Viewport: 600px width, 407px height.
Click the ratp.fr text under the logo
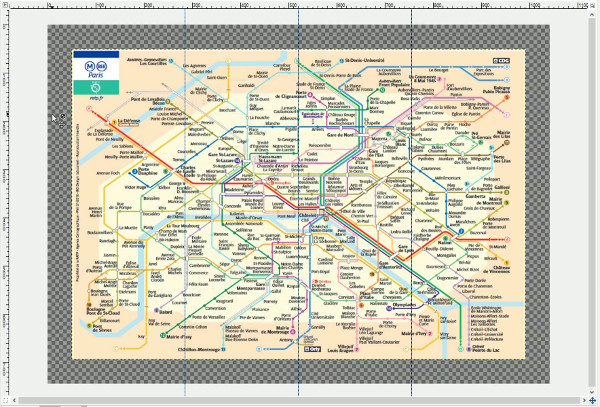point(96,98)
